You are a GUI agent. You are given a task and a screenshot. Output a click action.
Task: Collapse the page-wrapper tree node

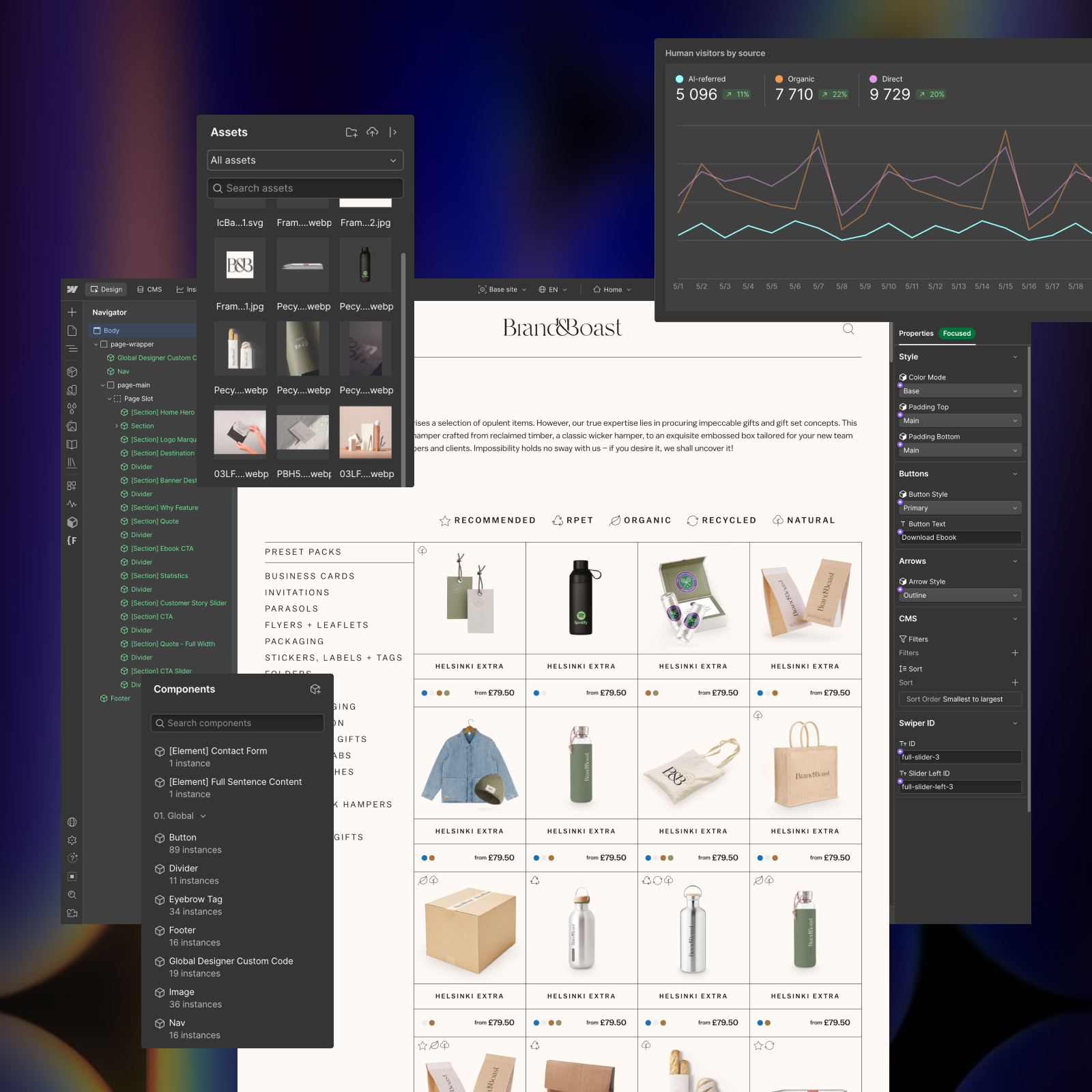pyautogui.click(x=96, y=345)
